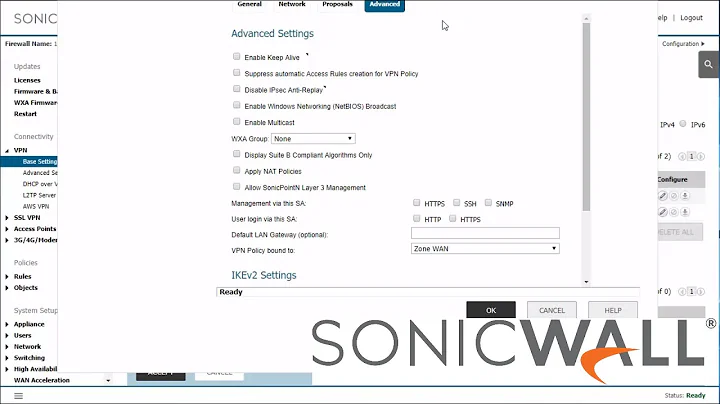720x404 pixels.
Task: Expand Appliance in System Setup
Action: point(7,324)
